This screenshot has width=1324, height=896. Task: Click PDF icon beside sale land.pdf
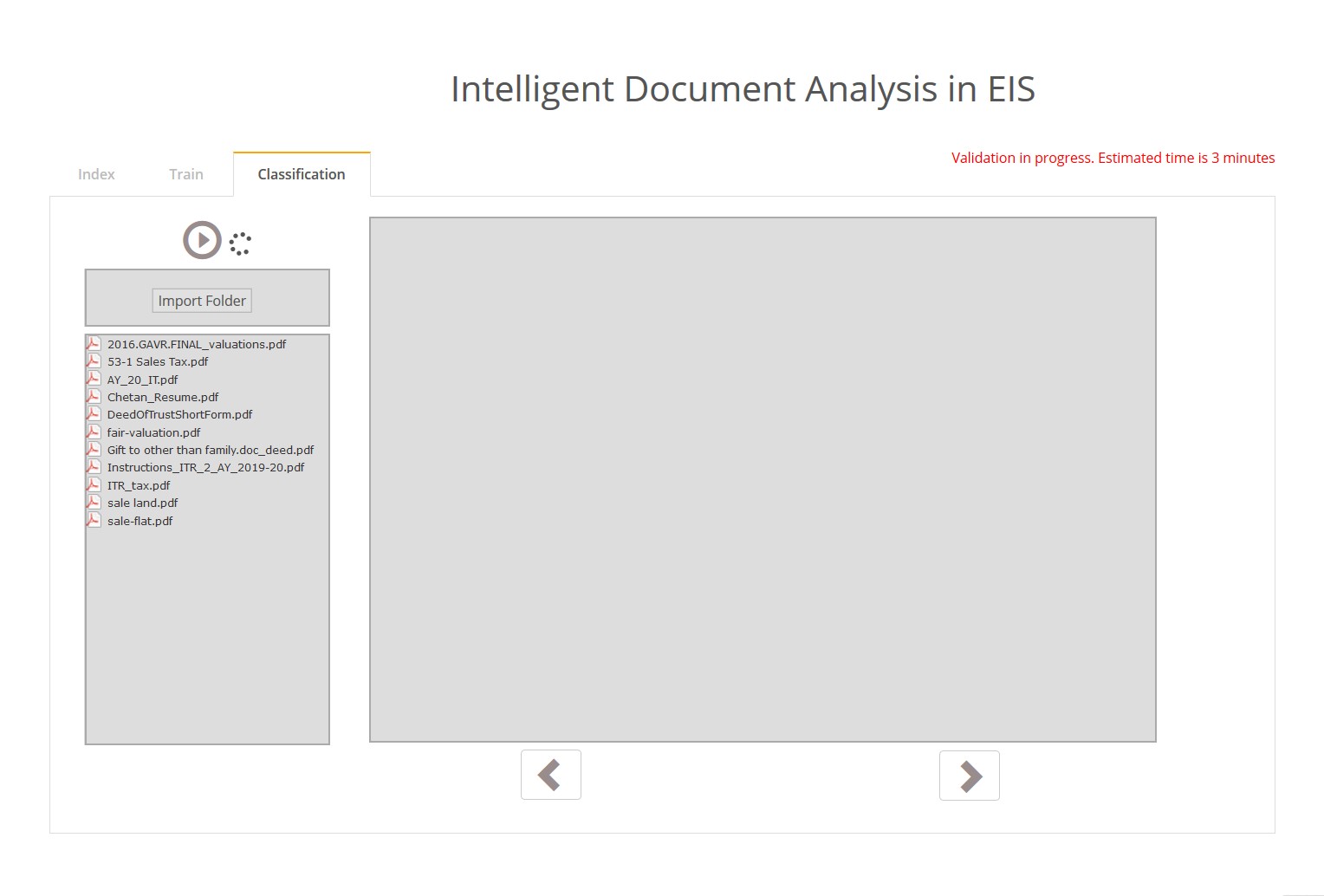94,502
